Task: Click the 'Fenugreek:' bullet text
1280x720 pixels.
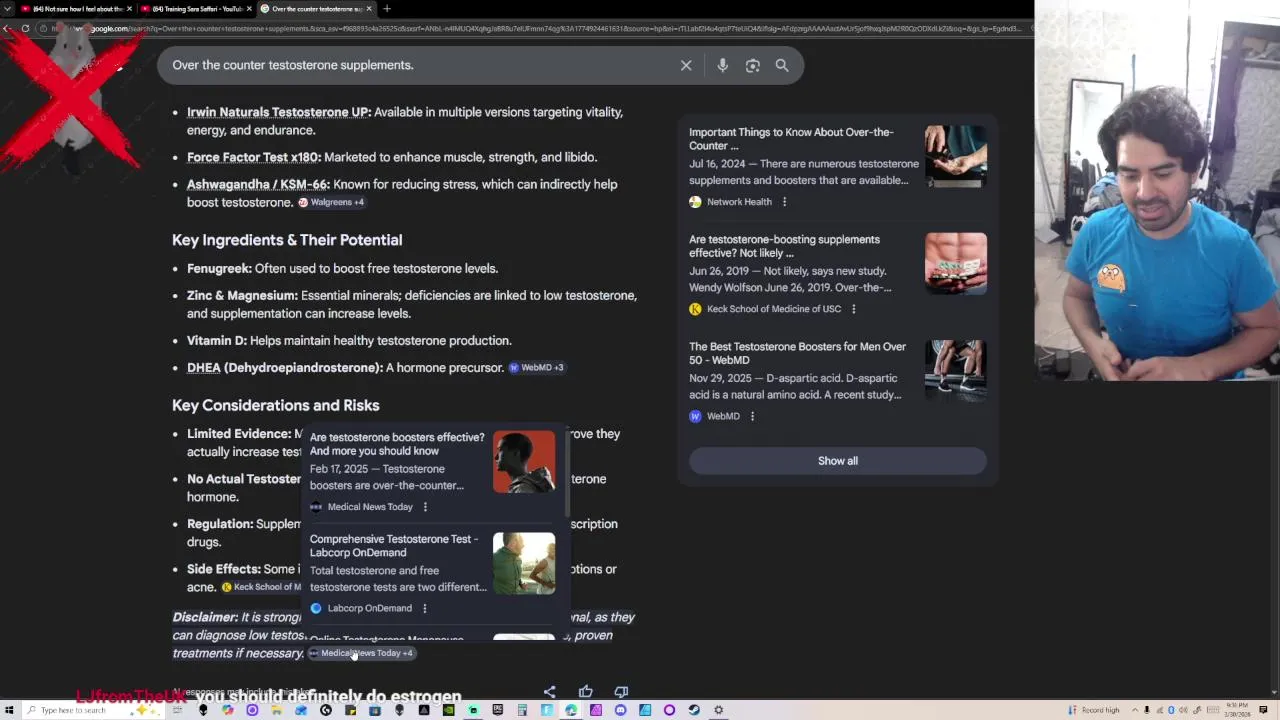Action: (219, 268)
